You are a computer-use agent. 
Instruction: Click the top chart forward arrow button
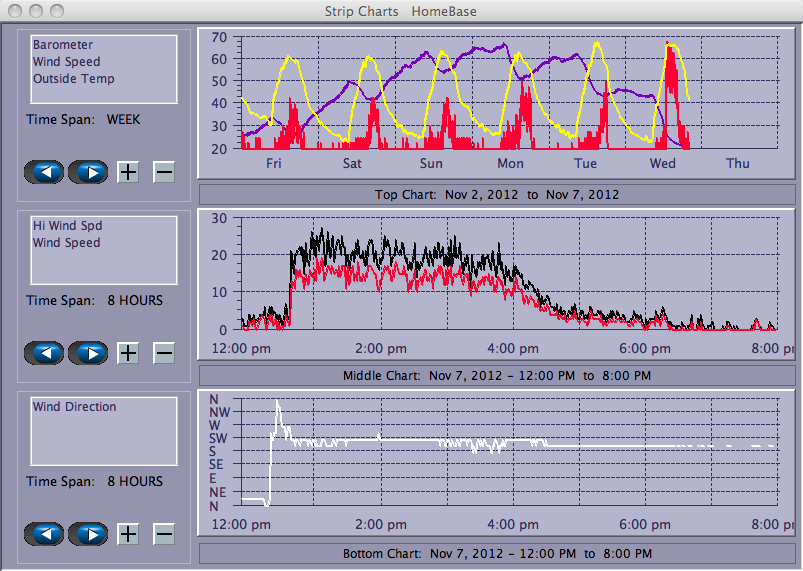(88, 172)
